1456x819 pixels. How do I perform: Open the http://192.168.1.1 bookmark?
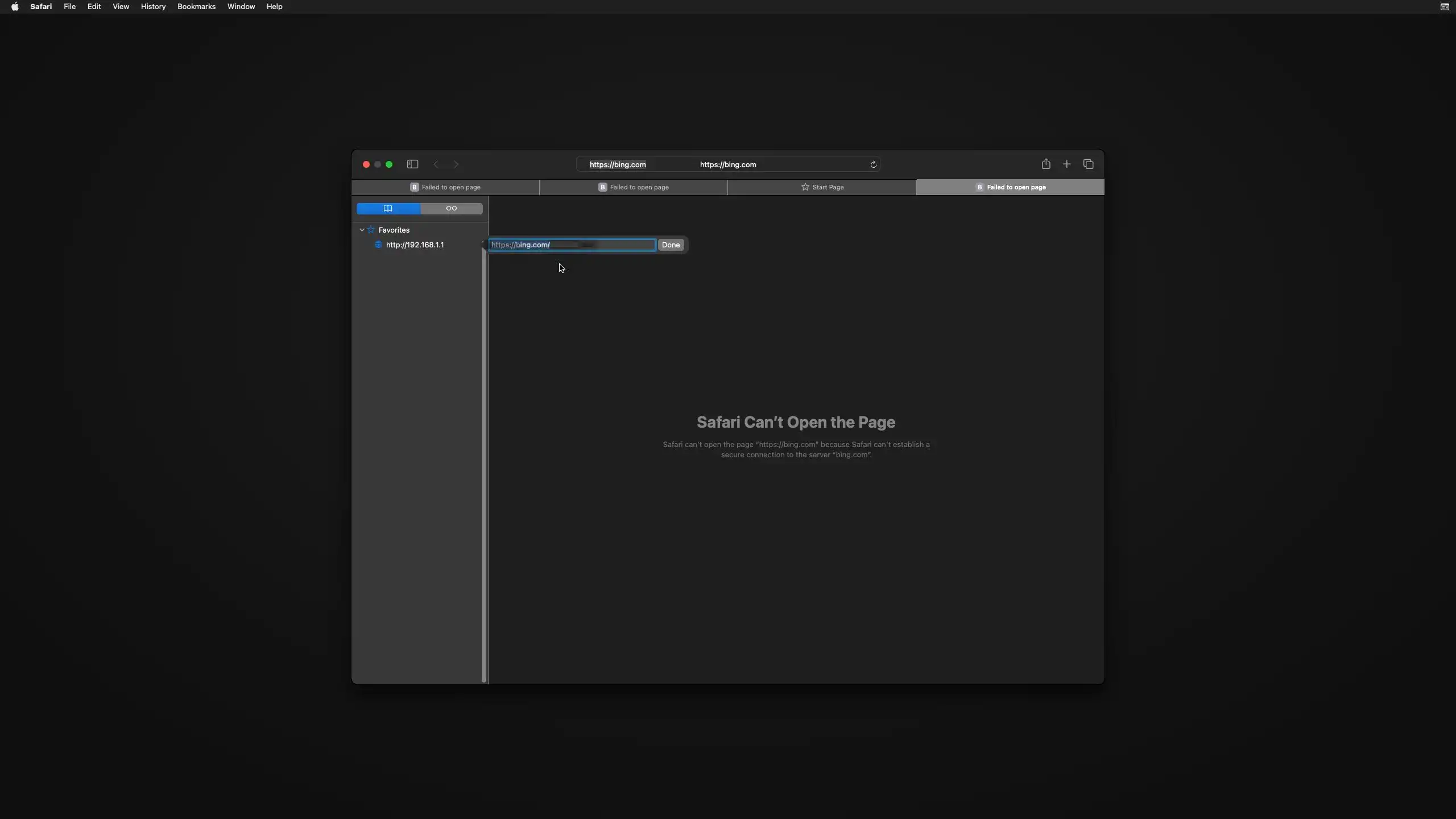[x=415, y=245]
